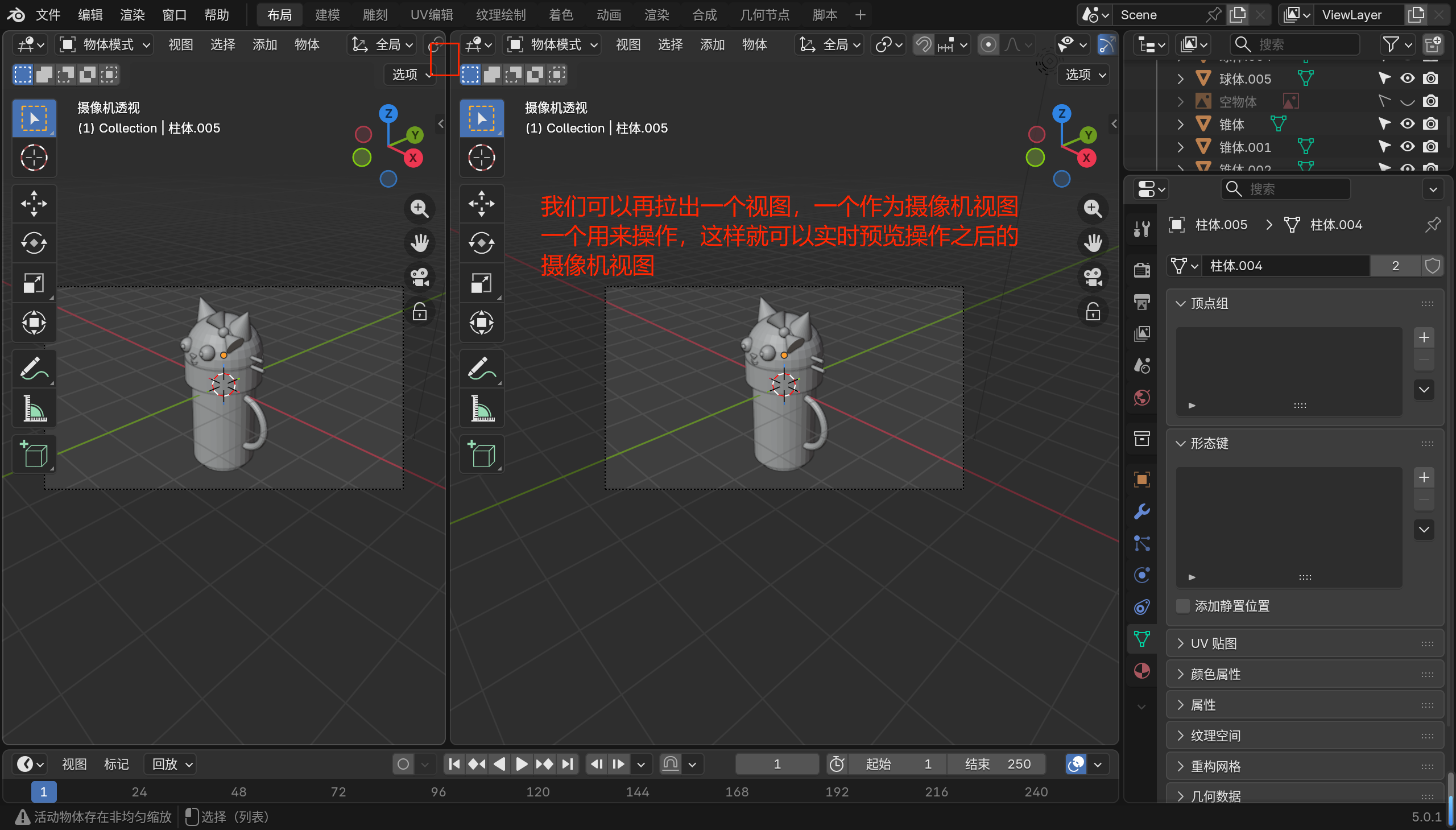The width and height of the screenshot is (1456, 830).
Task: Click the Add Cube tool in right viewport
Action: 482,455
